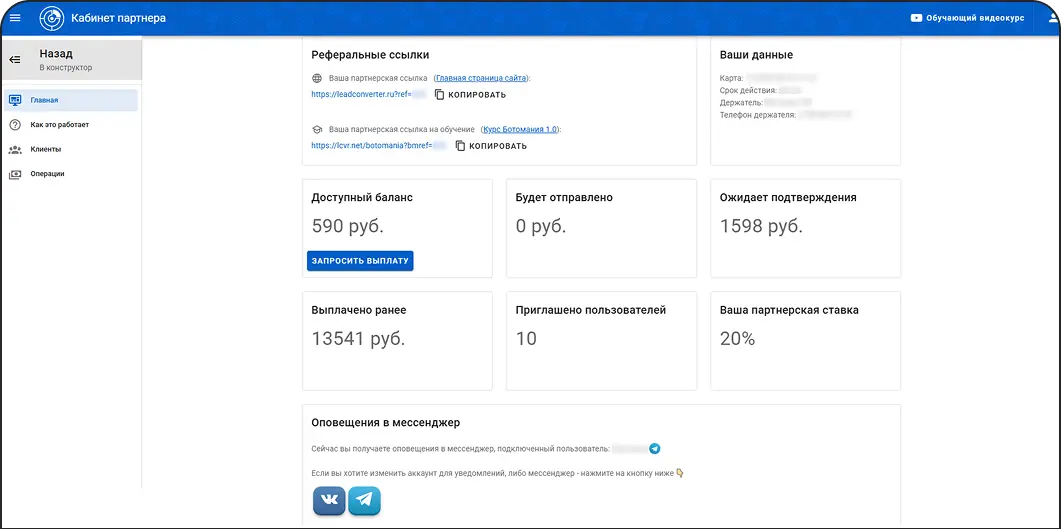Click copy icon for botomania link

(460, 145)
